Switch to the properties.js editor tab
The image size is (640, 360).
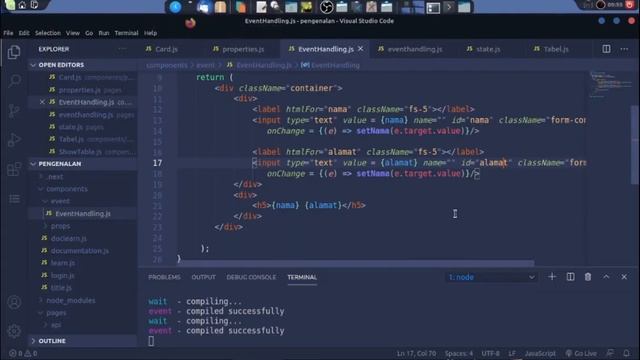pos(243,49)
